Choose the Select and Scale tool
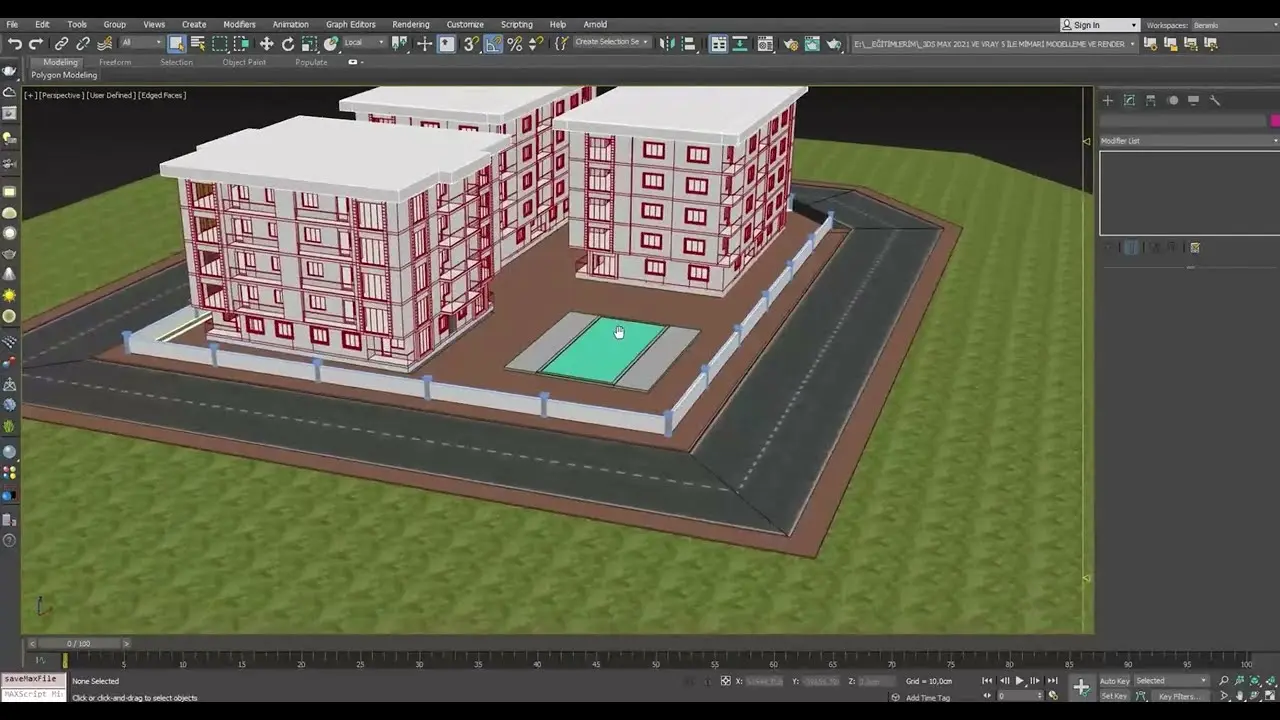Screen dimensions: 1280x720 tap(309, 44)
